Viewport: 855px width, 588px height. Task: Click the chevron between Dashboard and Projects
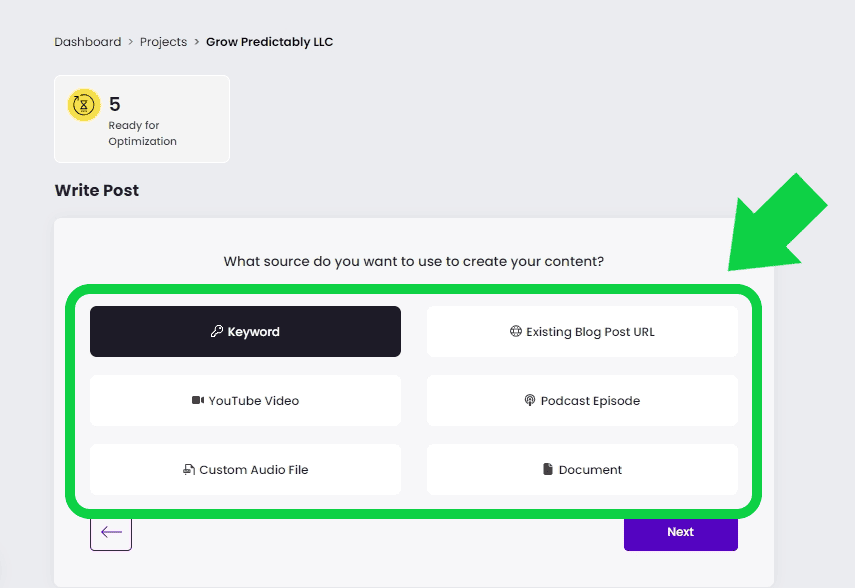130,42
